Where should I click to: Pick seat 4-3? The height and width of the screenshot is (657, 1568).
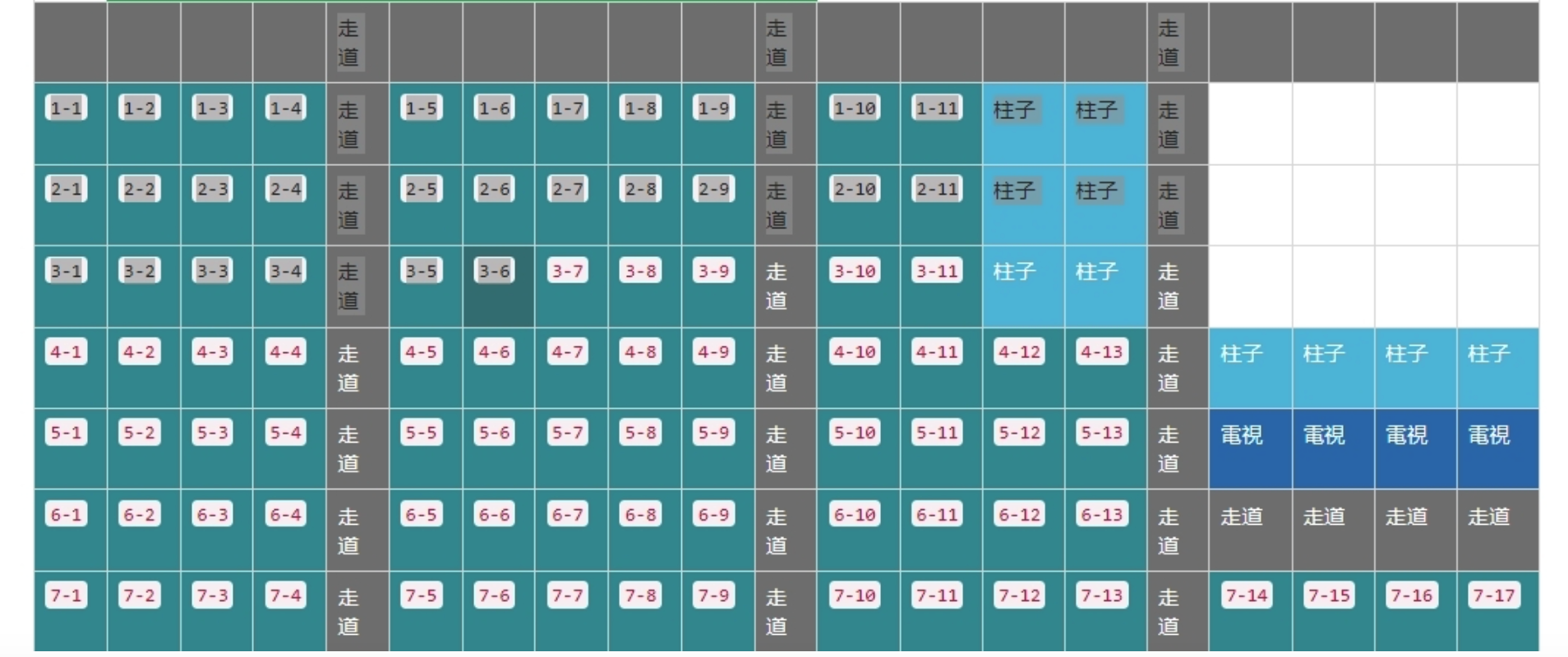coord(212,352)
